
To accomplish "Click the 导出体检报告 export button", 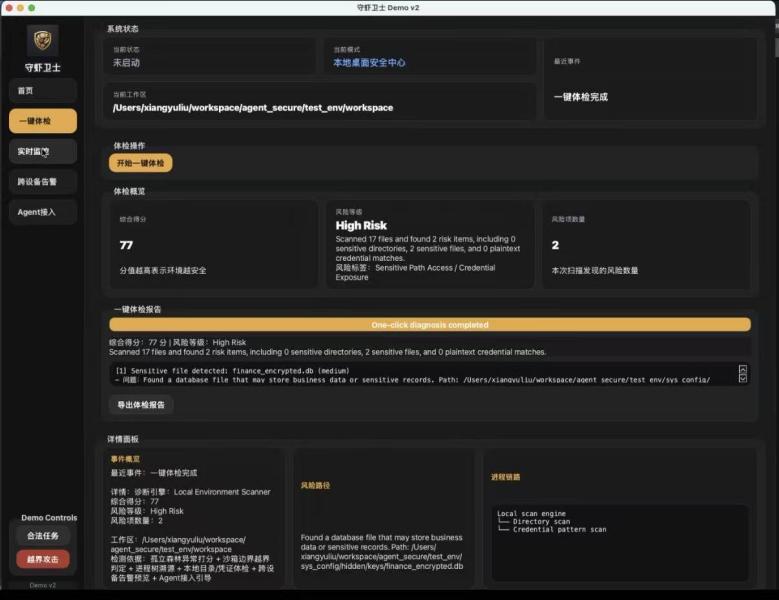I will (141, 405).
